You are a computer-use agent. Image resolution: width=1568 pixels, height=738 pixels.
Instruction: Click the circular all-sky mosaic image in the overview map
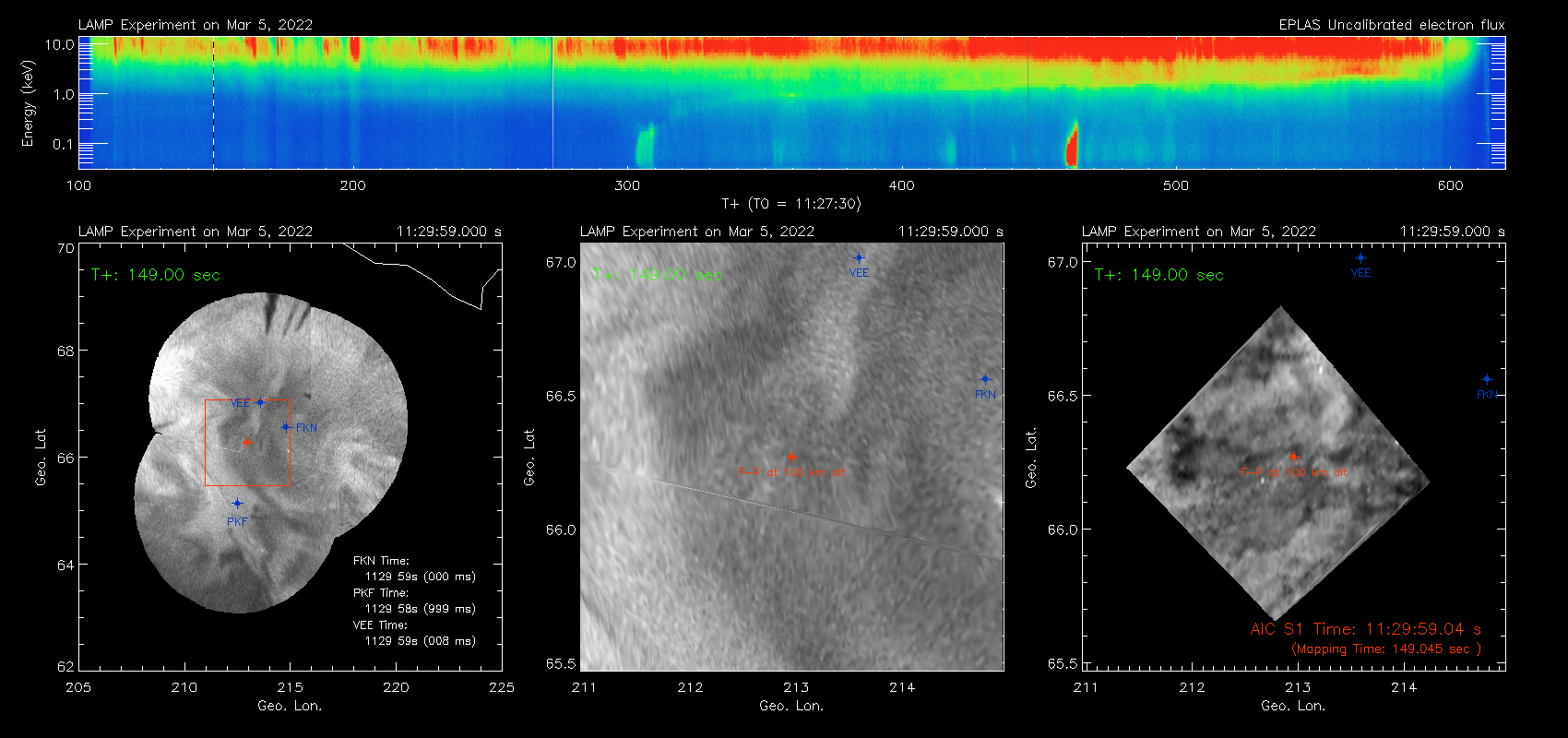click(270, 452)
